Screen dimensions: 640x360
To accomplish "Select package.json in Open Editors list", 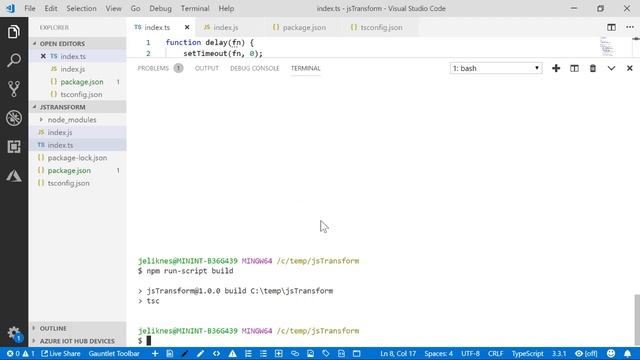I will [78, 82].
